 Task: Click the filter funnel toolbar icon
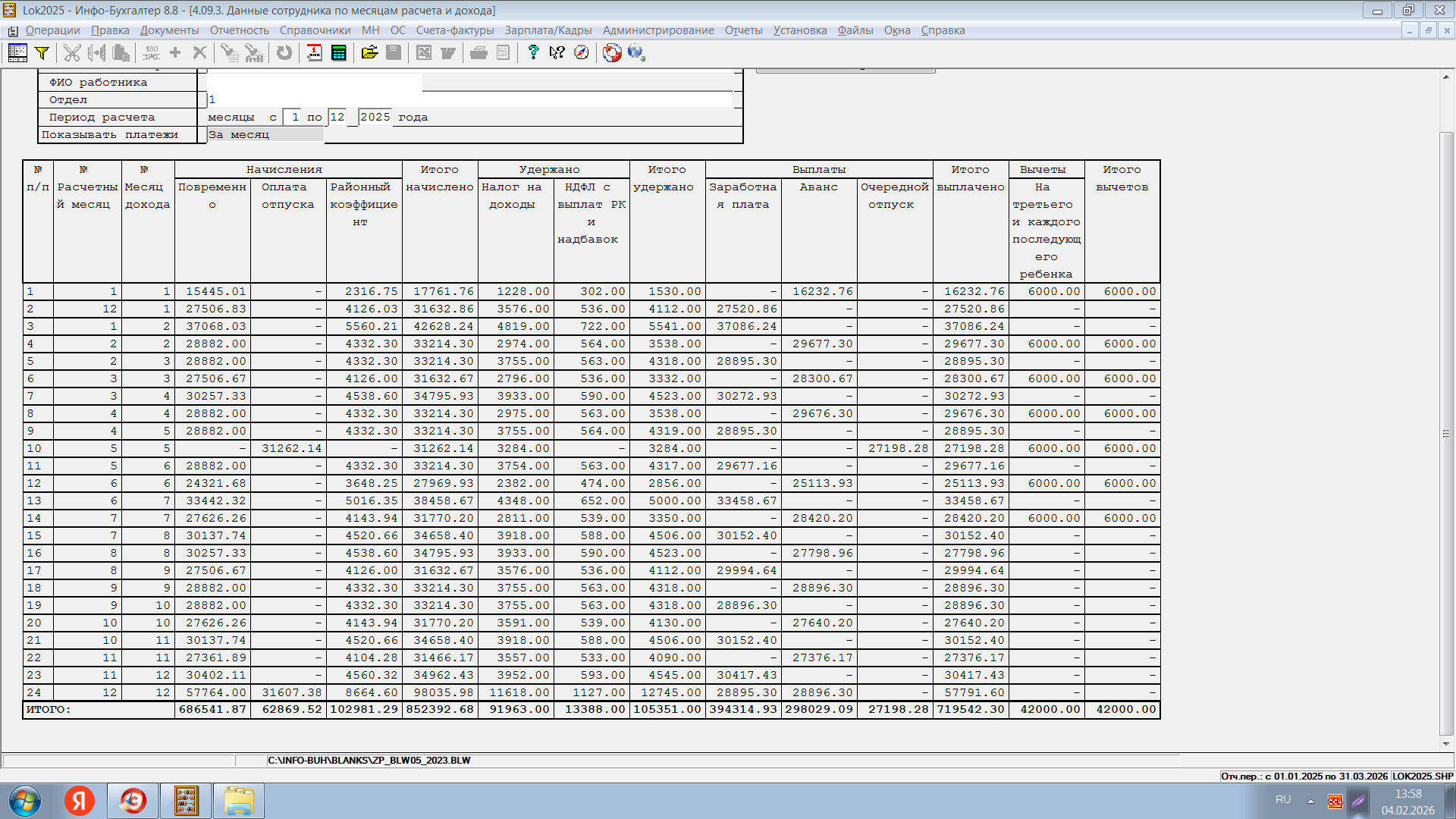[x=42, y=52]
